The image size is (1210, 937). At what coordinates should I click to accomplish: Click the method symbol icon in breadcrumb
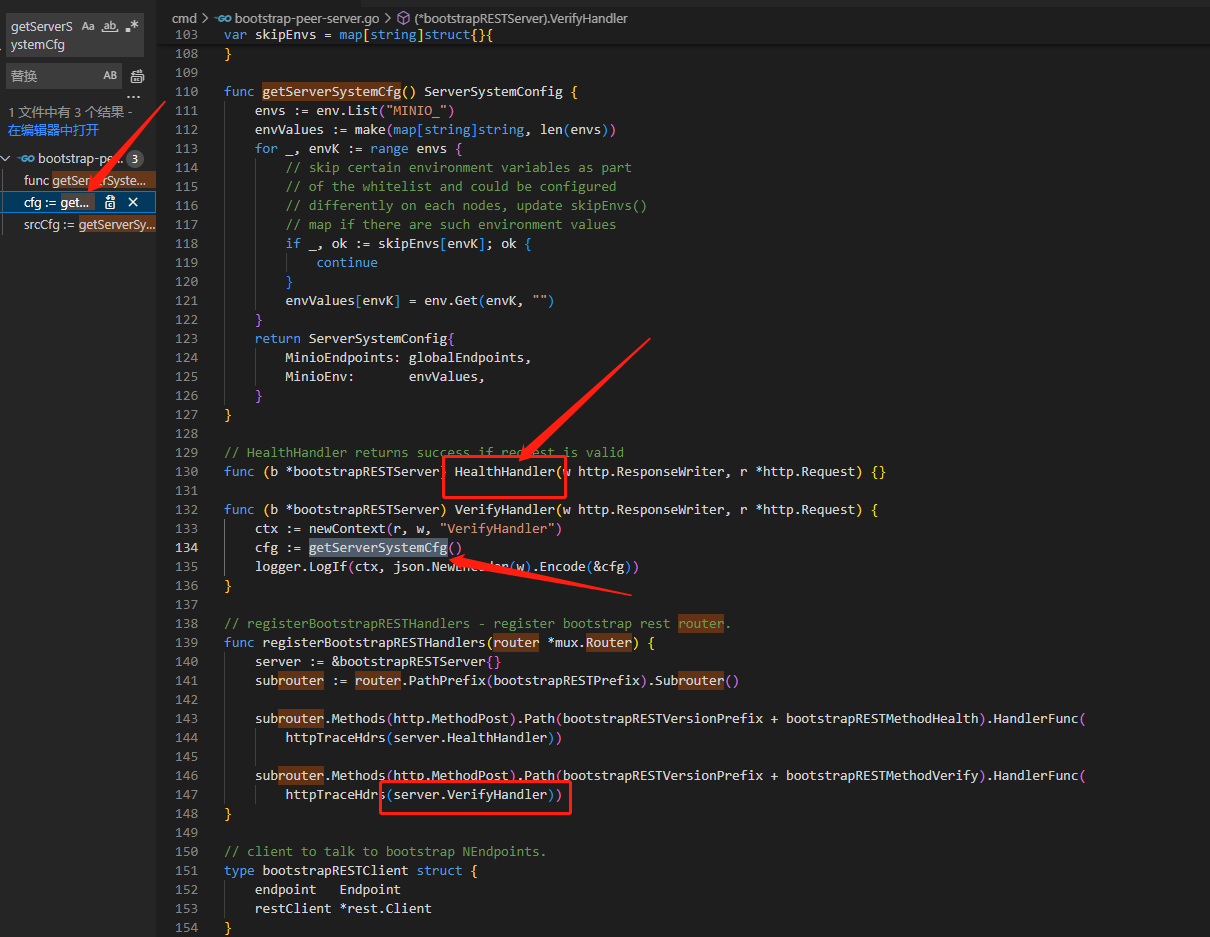pyautogui.click(x=403, y=18)
